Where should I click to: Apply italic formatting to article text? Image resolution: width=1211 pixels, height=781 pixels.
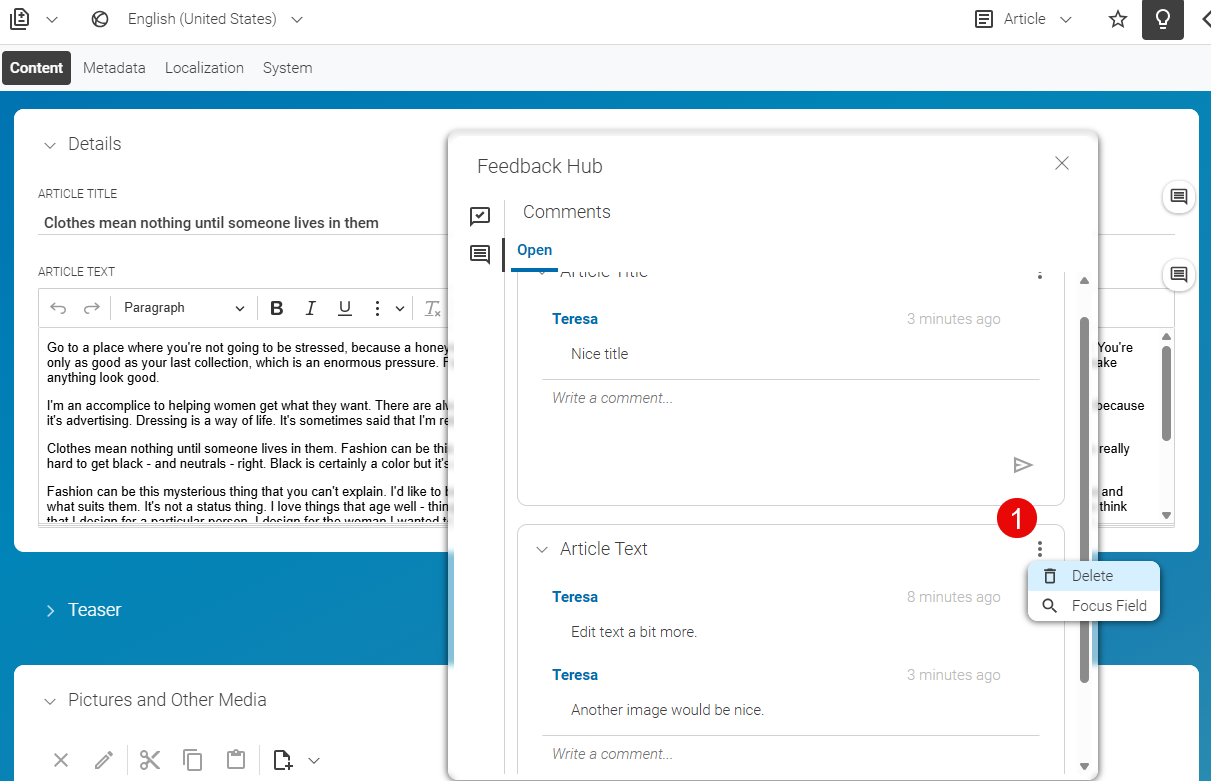coord(311,308)
